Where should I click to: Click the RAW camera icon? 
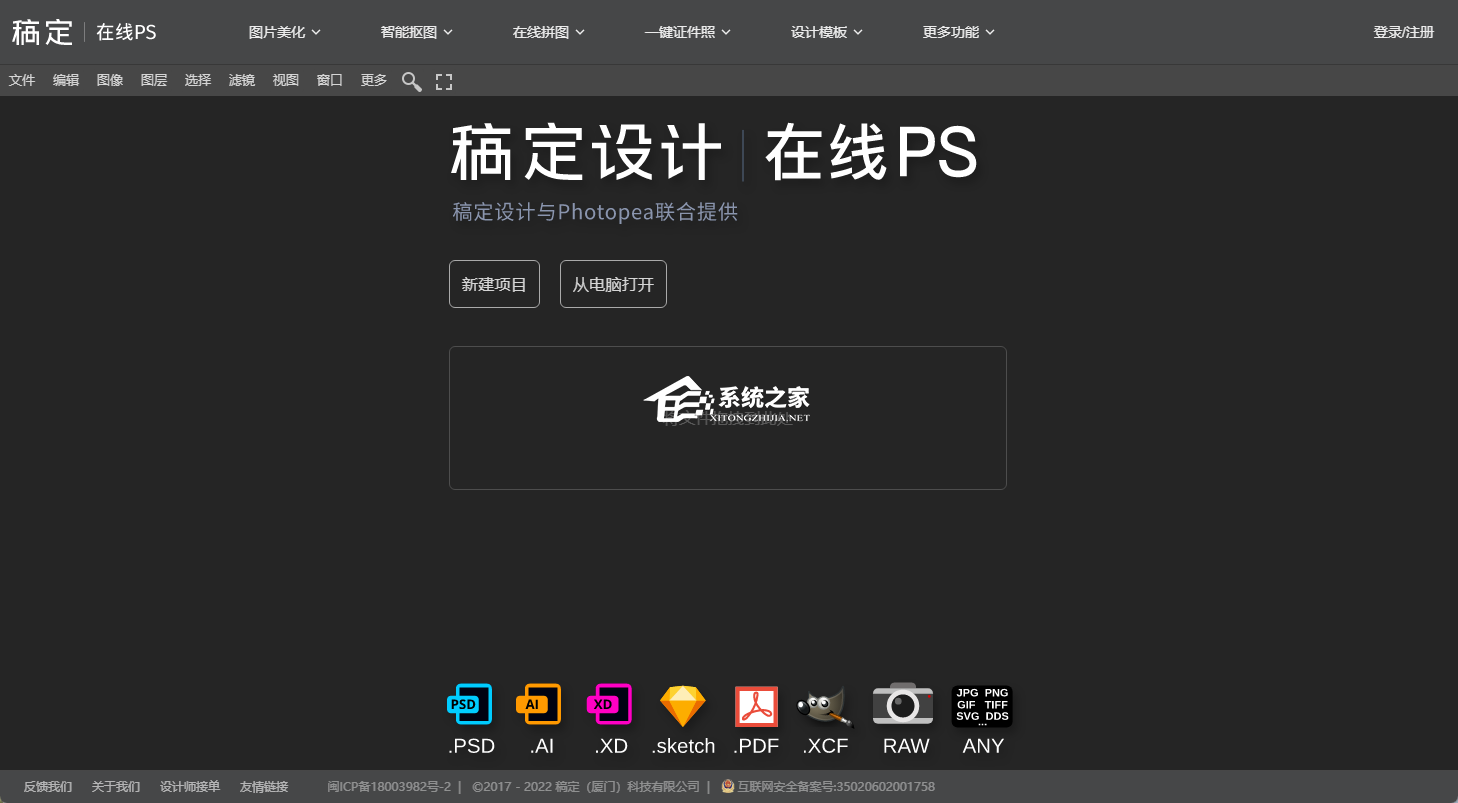point(903,704)
